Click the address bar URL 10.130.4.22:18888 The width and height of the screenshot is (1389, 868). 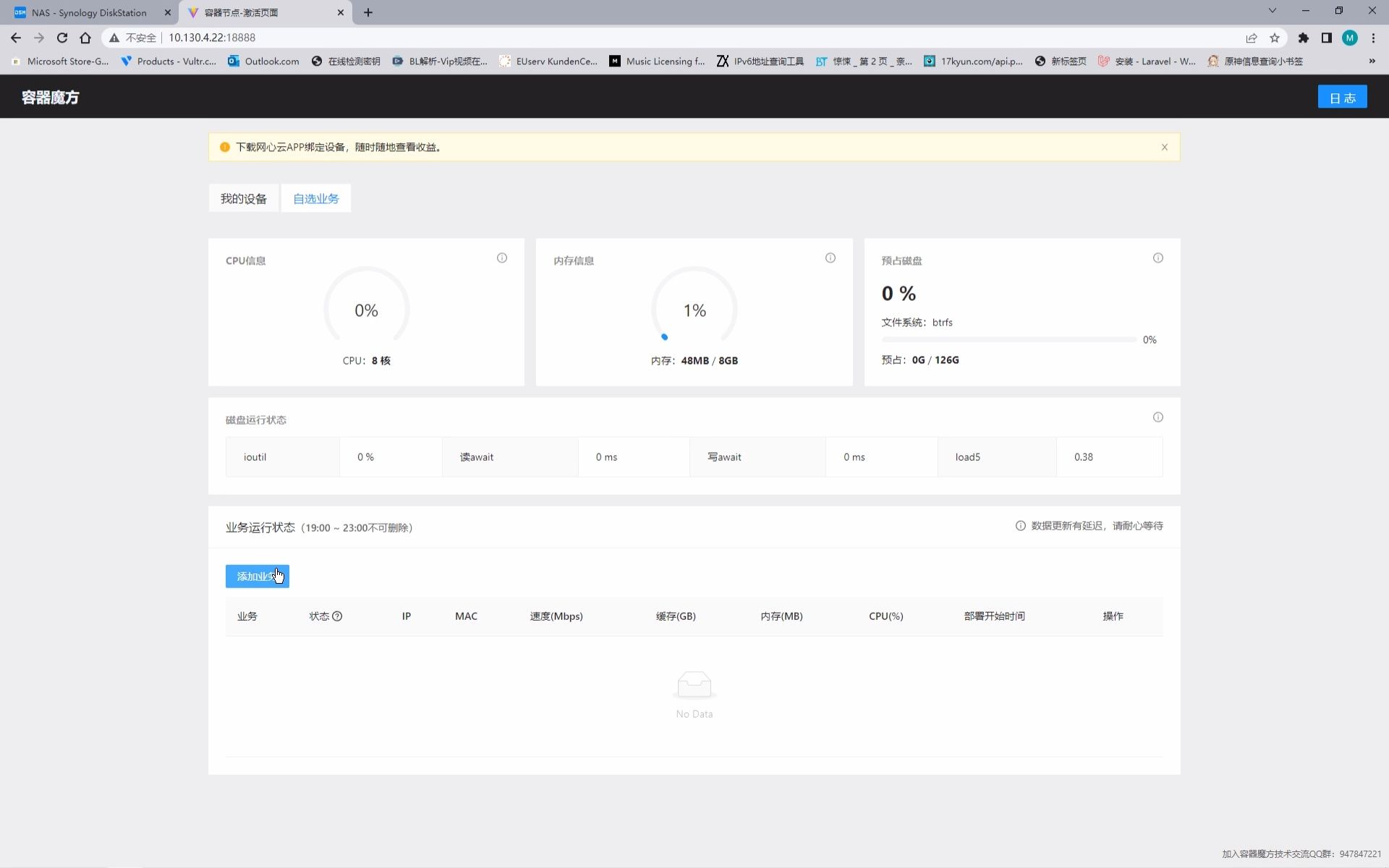(212, 38)
